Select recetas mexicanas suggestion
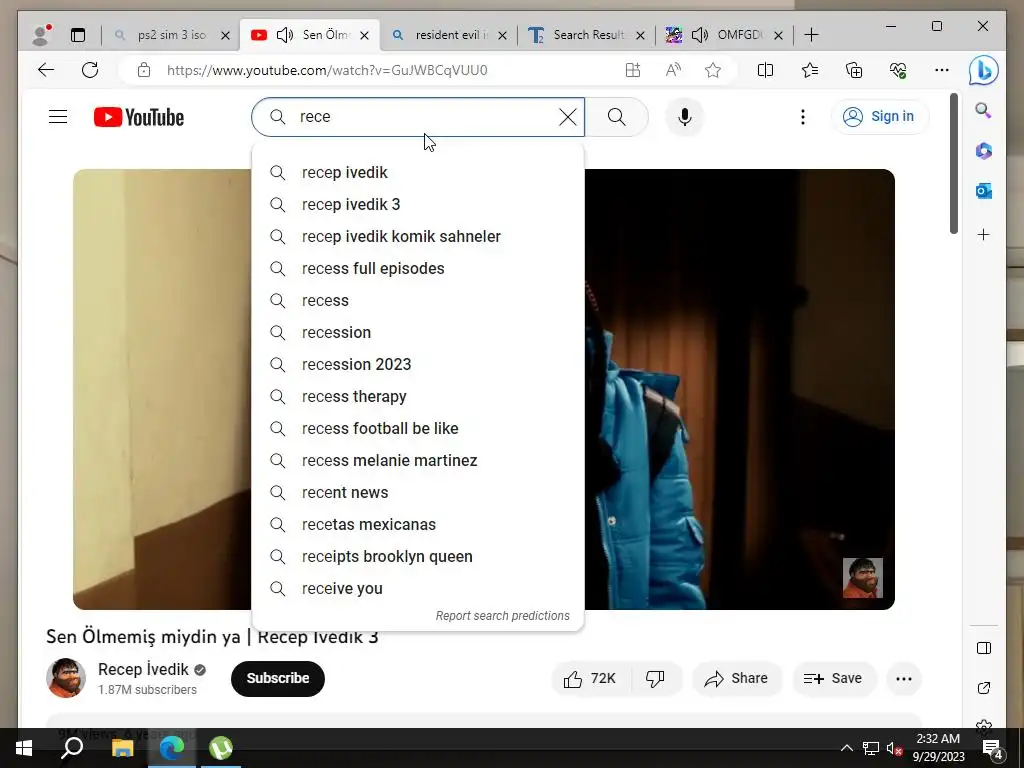This screenshot has width=1024, height=768. 418,524
